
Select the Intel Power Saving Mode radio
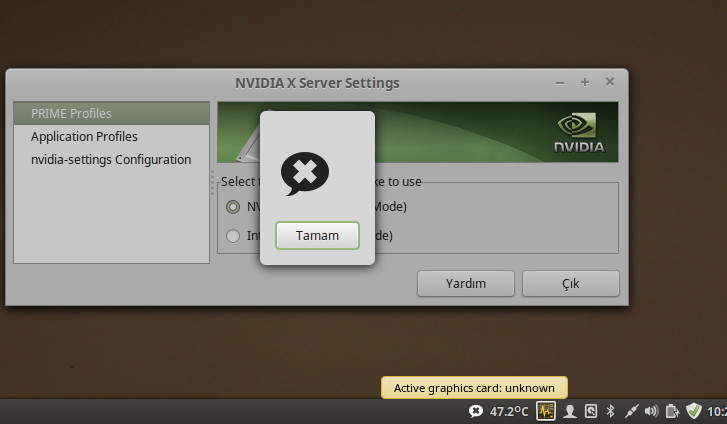233,236
